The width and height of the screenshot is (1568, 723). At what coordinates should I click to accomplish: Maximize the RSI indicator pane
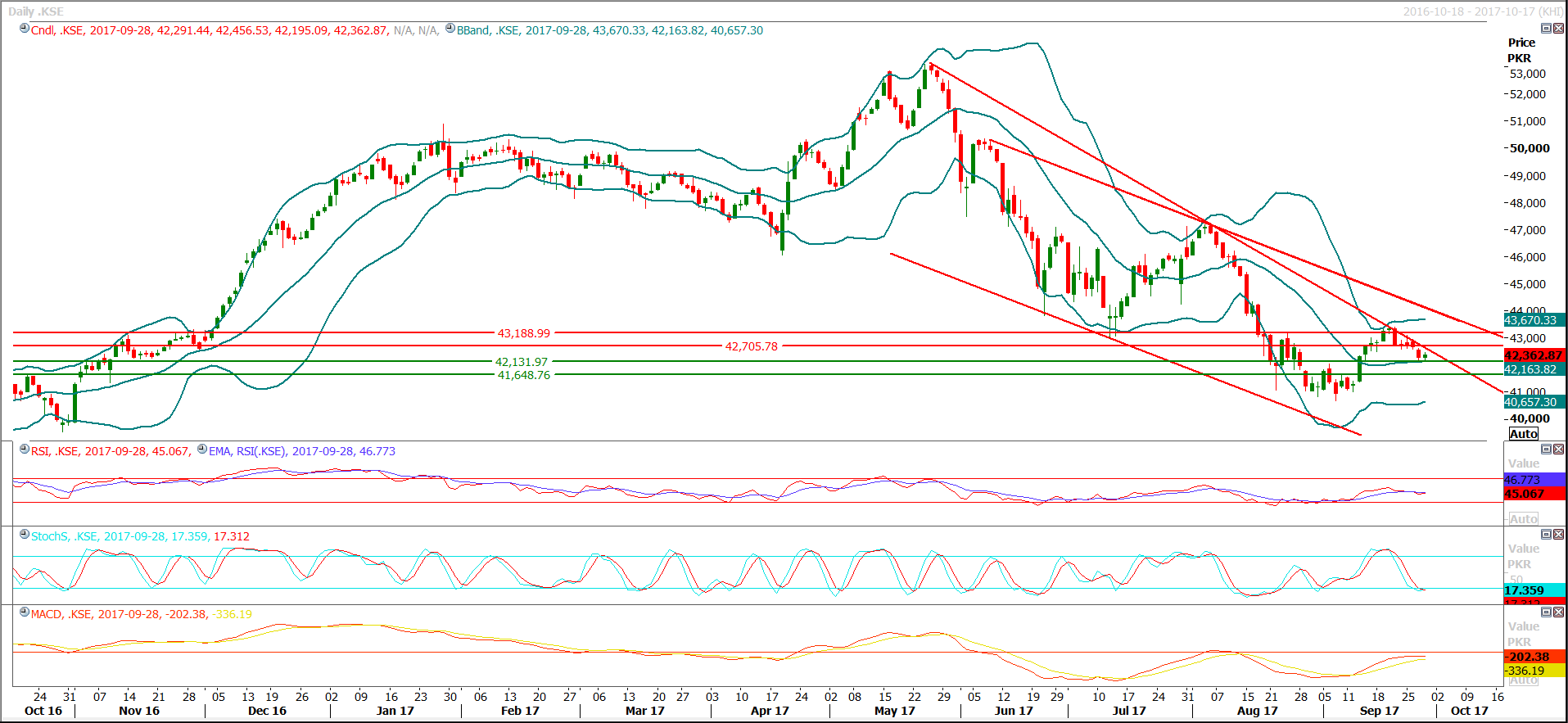click(x=1546, y=449)
